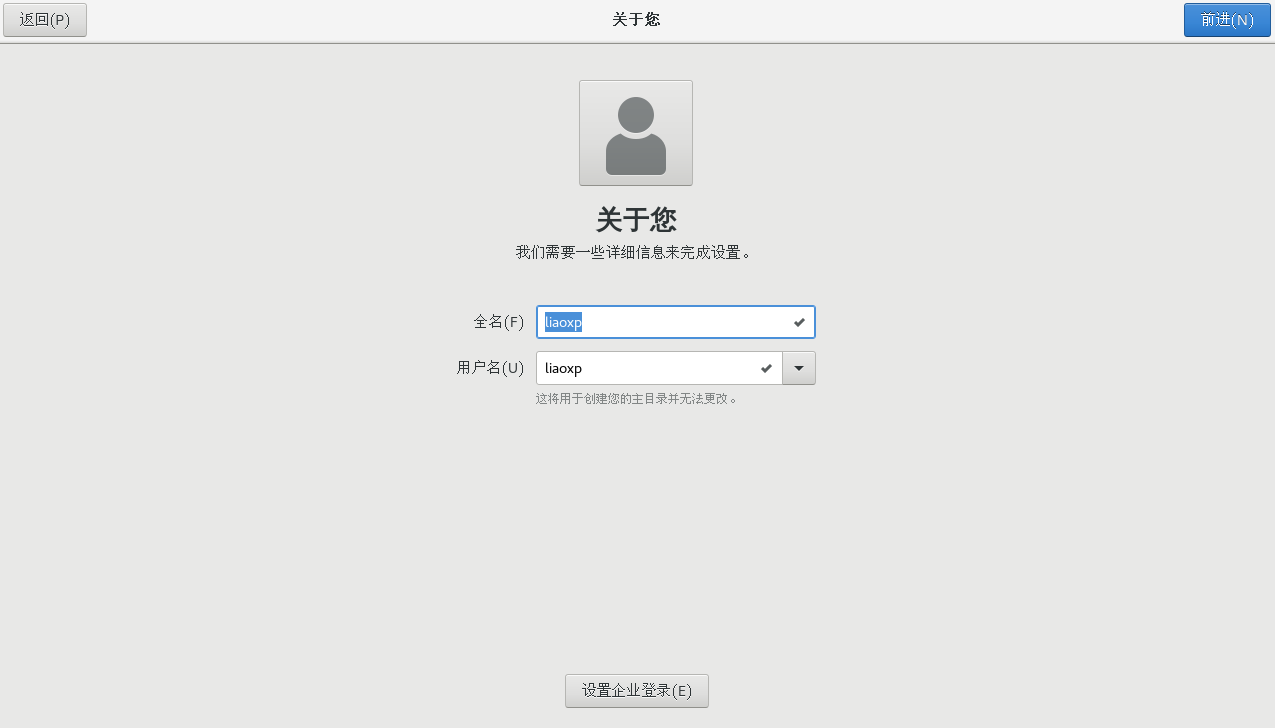Focus the 用户名 combo box text liaoxp
Viewport: 1275px width, 728px height.
click(563, 368)
